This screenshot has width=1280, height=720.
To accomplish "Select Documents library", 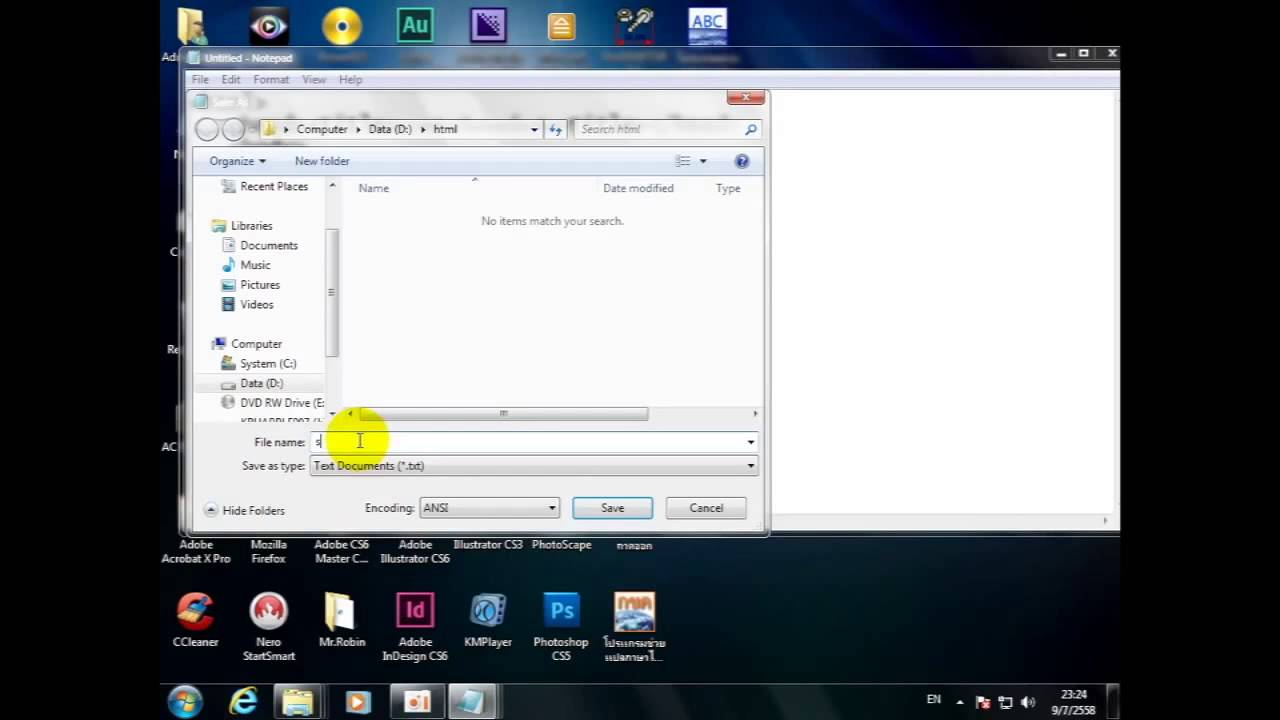I will 259,245.
